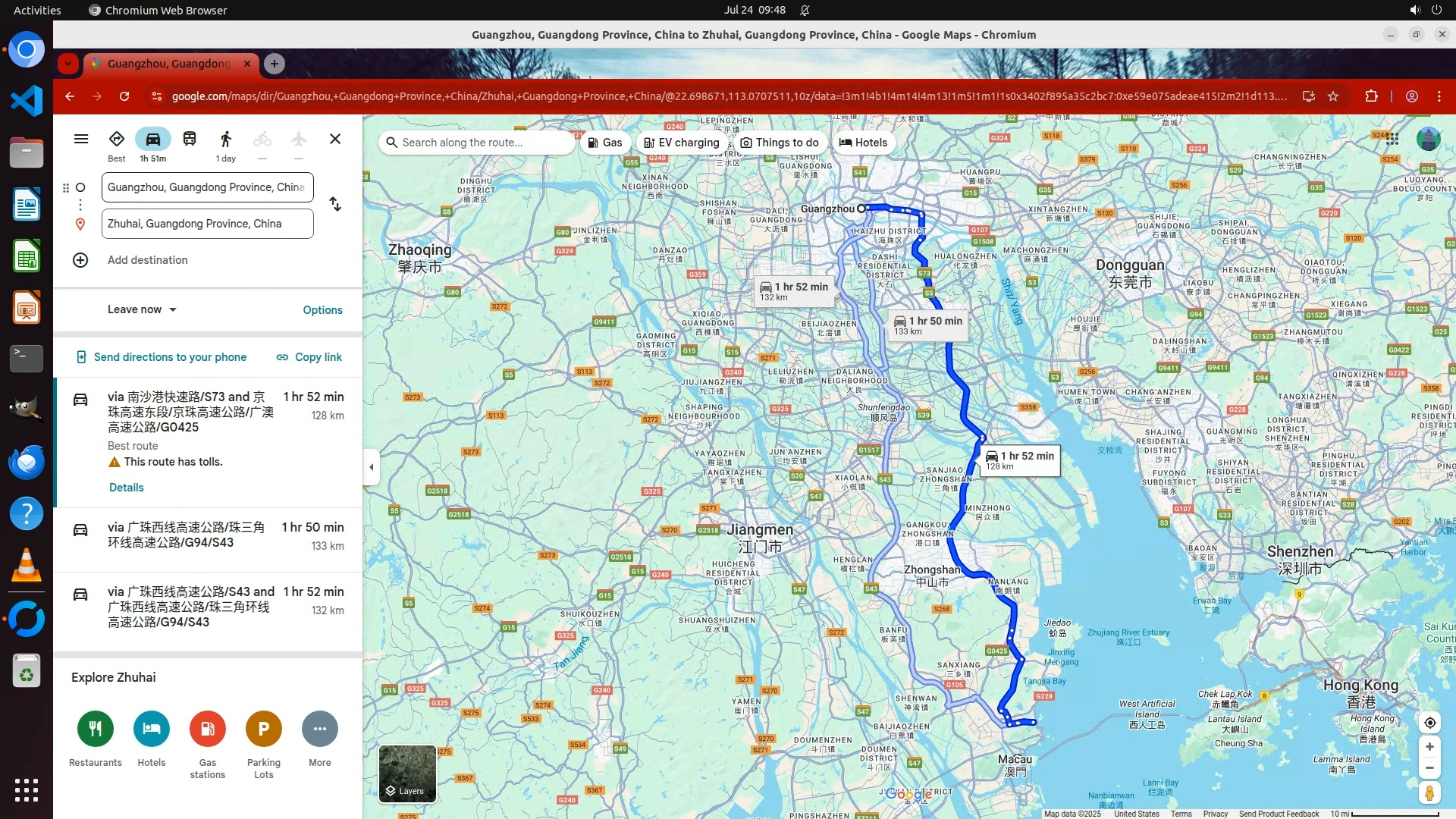Toggle the EV charging filter chip
This screenshot has height=819, width=1456.
point(682,143)
